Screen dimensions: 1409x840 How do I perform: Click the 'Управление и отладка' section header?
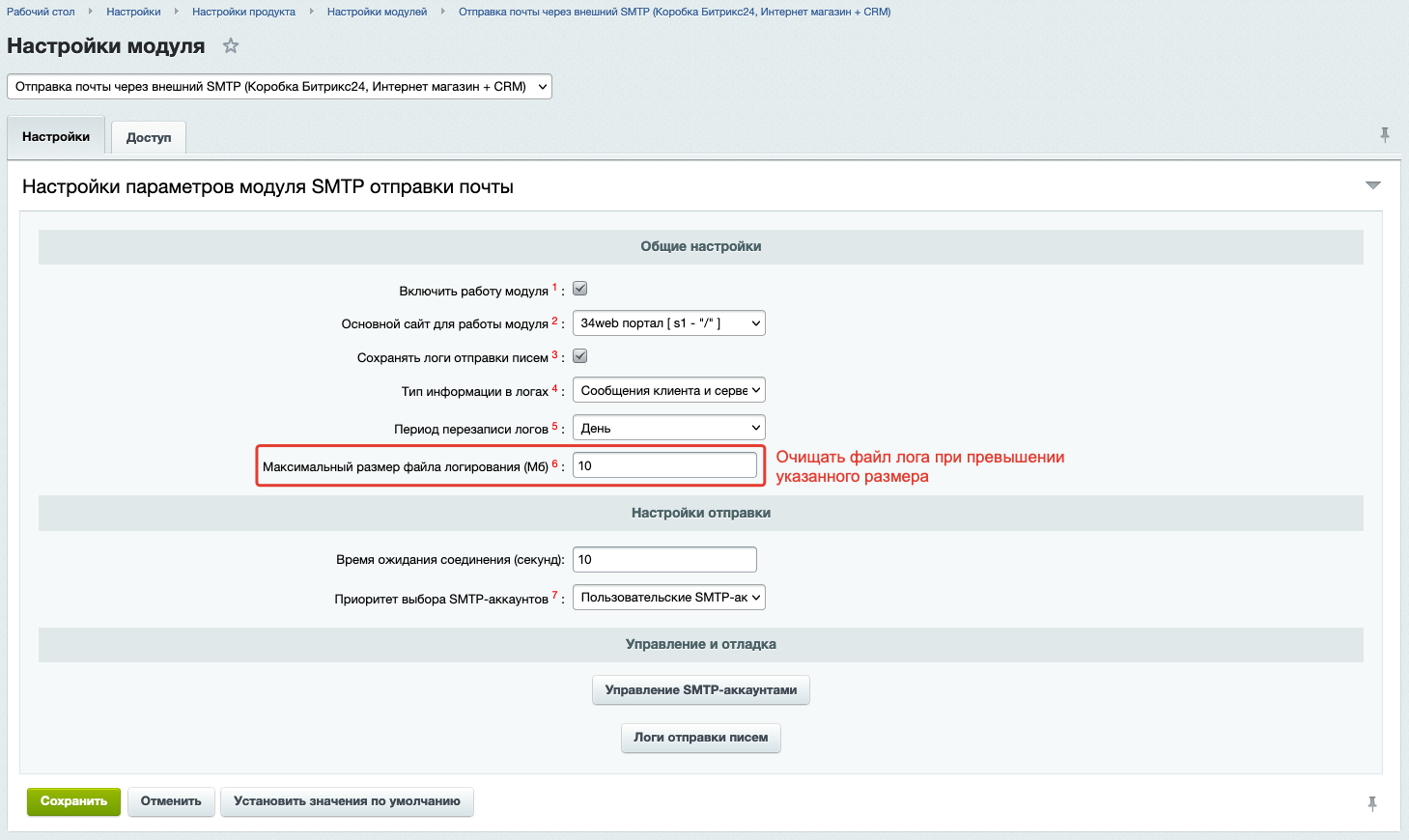(701, 644)
